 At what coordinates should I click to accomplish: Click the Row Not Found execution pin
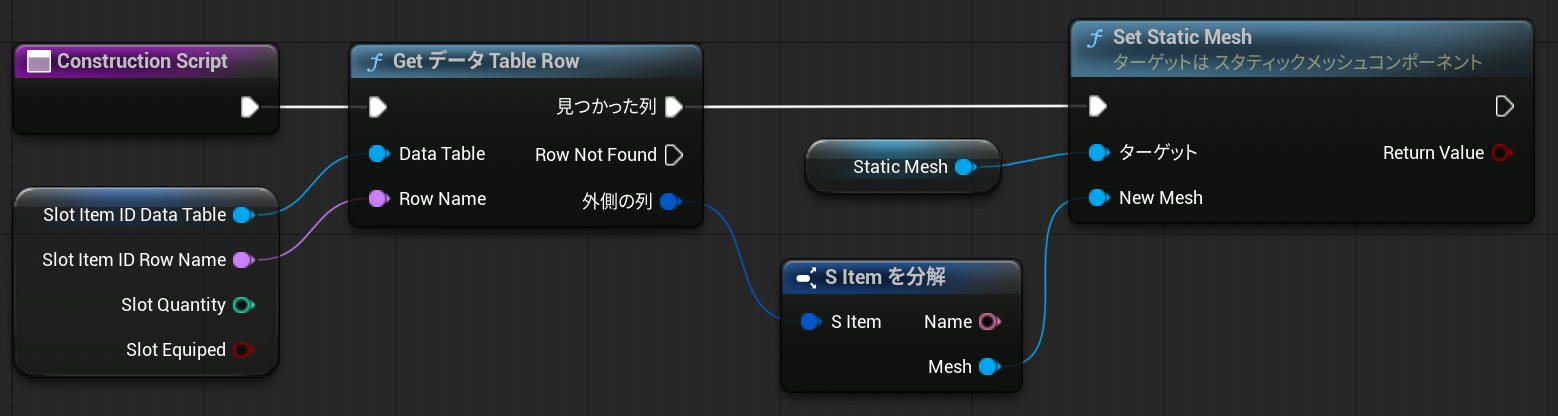coord(674,155)
